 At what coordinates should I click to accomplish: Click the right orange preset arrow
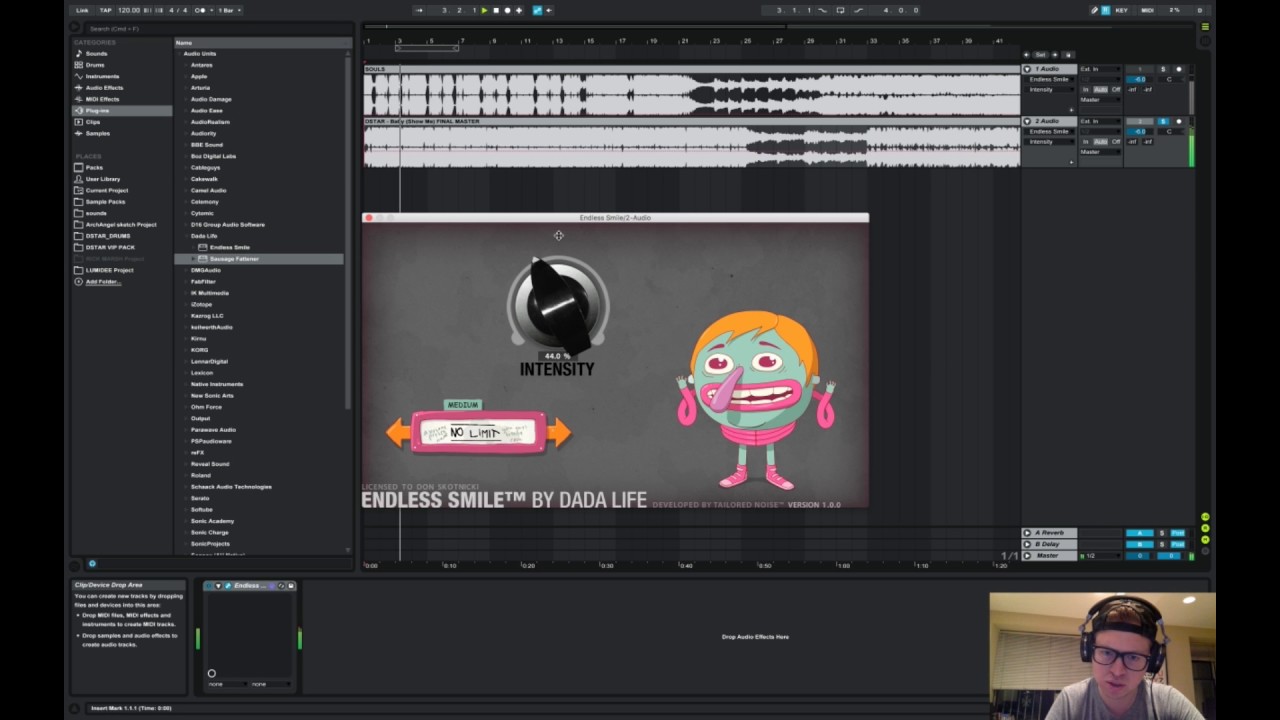559,432
